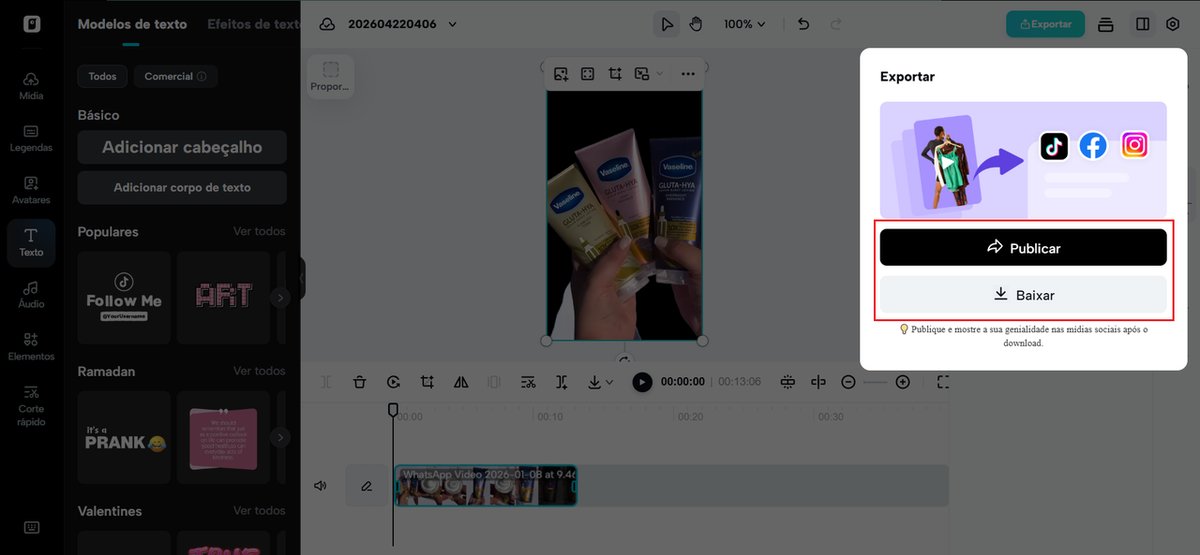Click the add image icon above the video
This screenshot has width=1200, height=555.
click(561, 73)
